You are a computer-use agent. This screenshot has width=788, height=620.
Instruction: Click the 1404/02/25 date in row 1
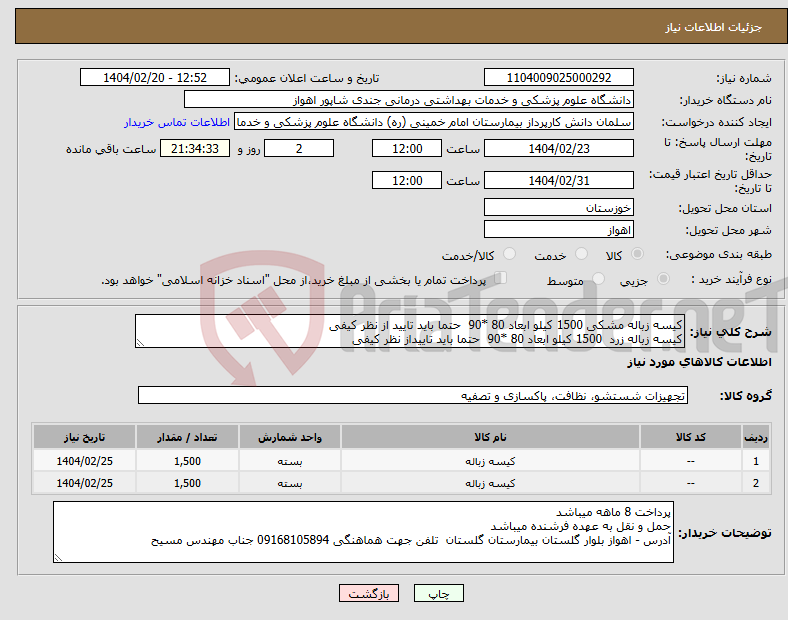tap(84, 461)
